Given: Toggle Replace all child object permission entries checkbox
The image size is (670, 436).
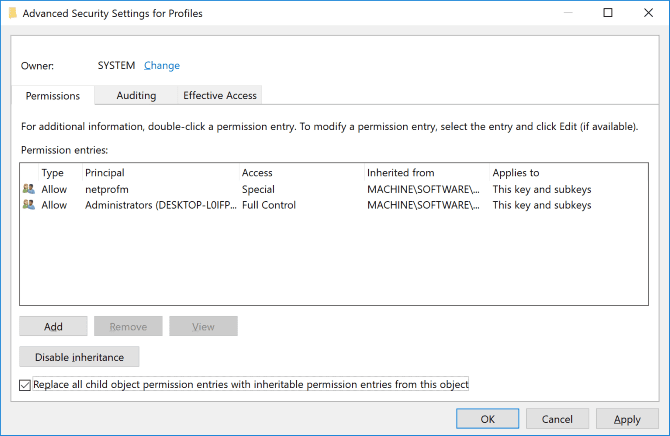Looking at the screenshot, I should 25,385.
